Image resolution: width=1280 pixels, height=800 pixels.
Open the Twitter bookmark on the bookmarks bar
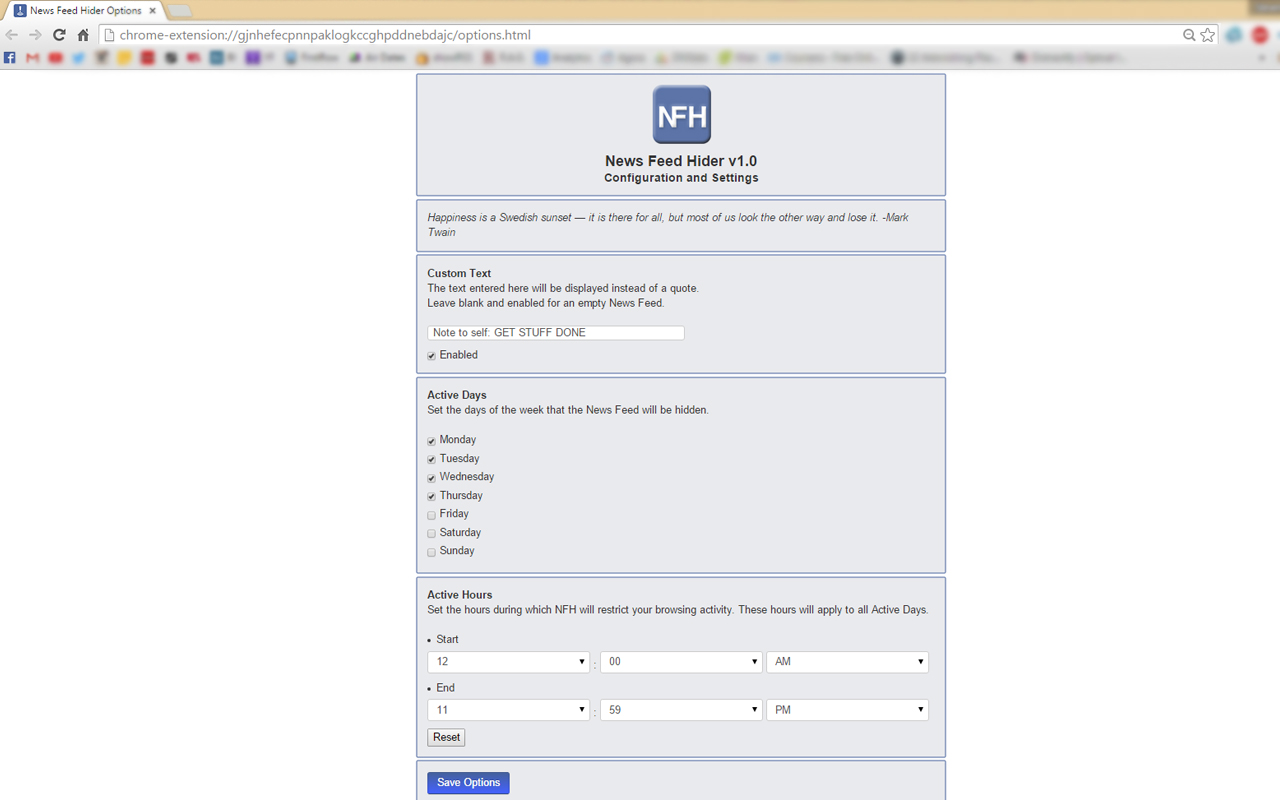pos(77,57)
